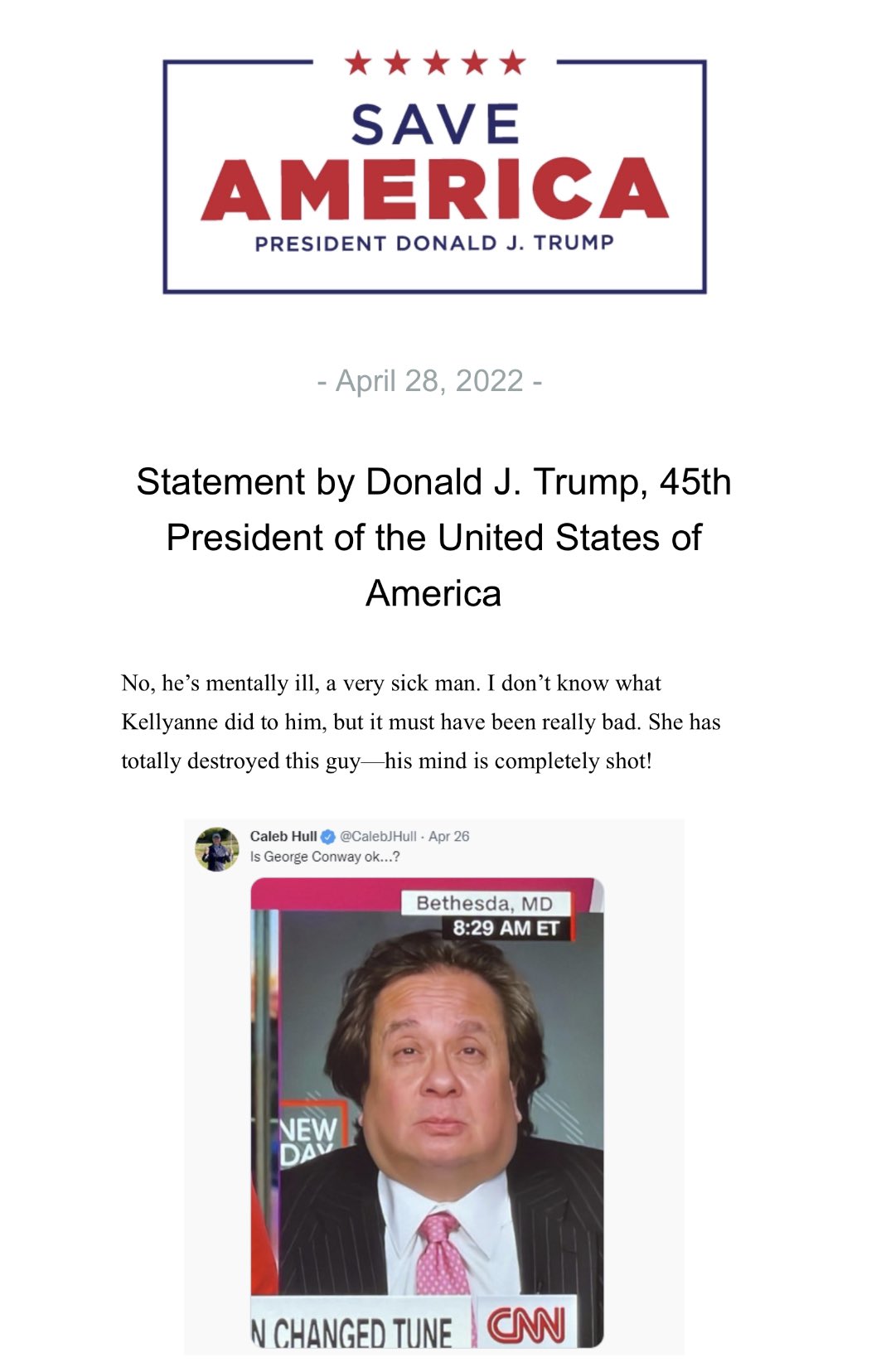Click Caleb Hull's profile avatar
Image resolution: width=881 pixels, height=1372 pixels.
point(216,849)
